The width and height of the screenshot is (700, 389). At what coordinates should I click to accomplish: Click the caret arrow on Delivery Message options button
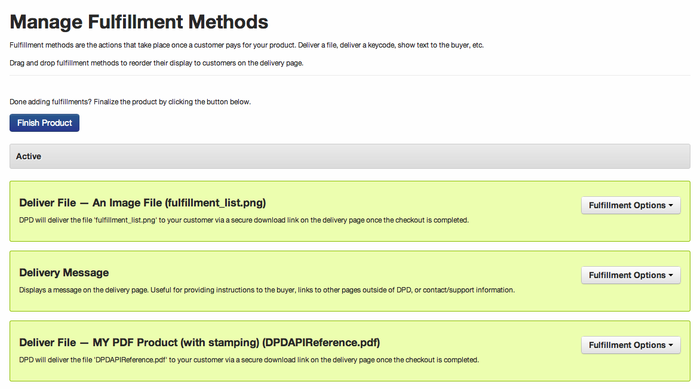click(x=671, y=276)
